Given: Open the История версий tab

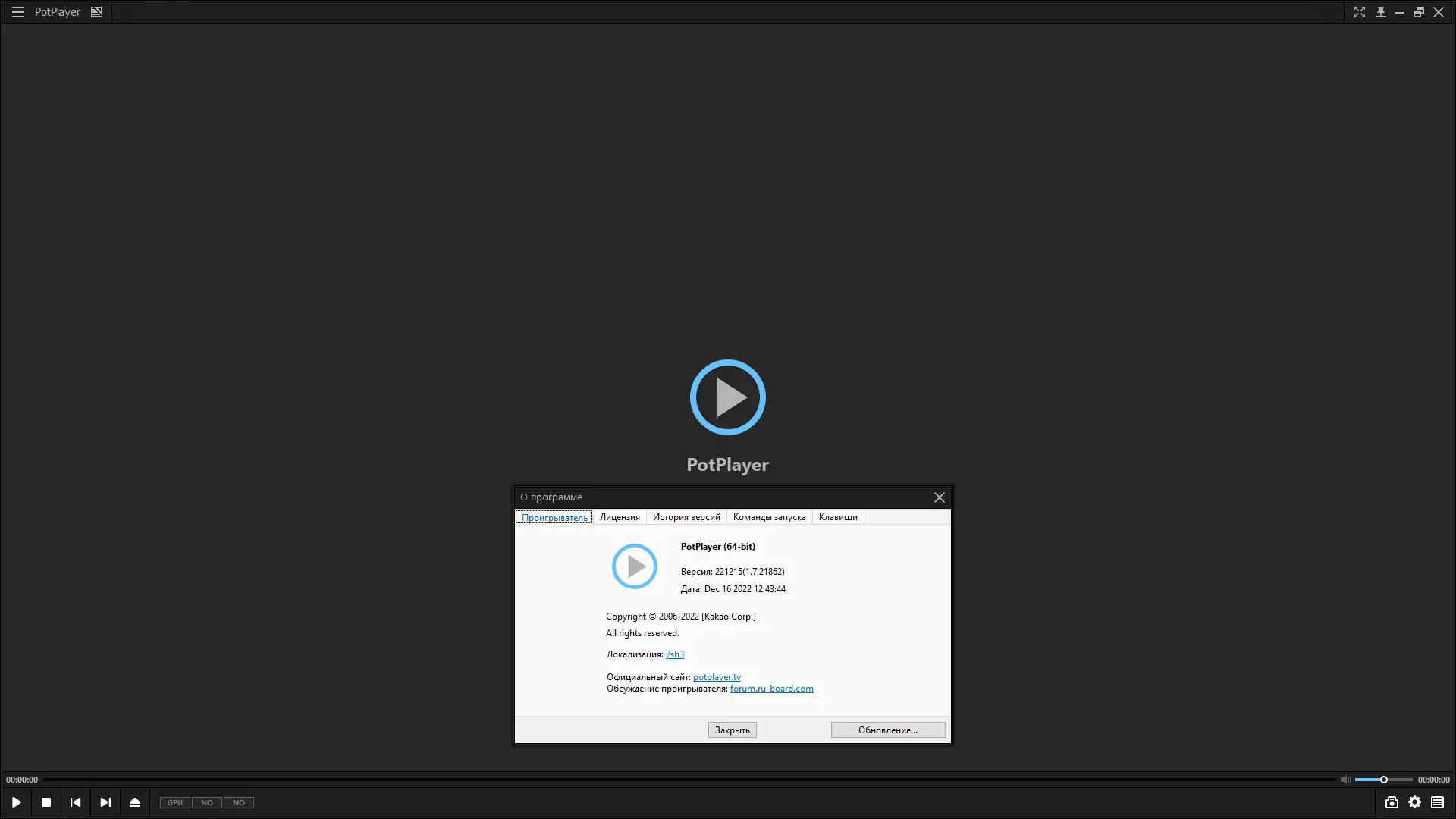Looking at the screenshot, I should coord(686,516).
